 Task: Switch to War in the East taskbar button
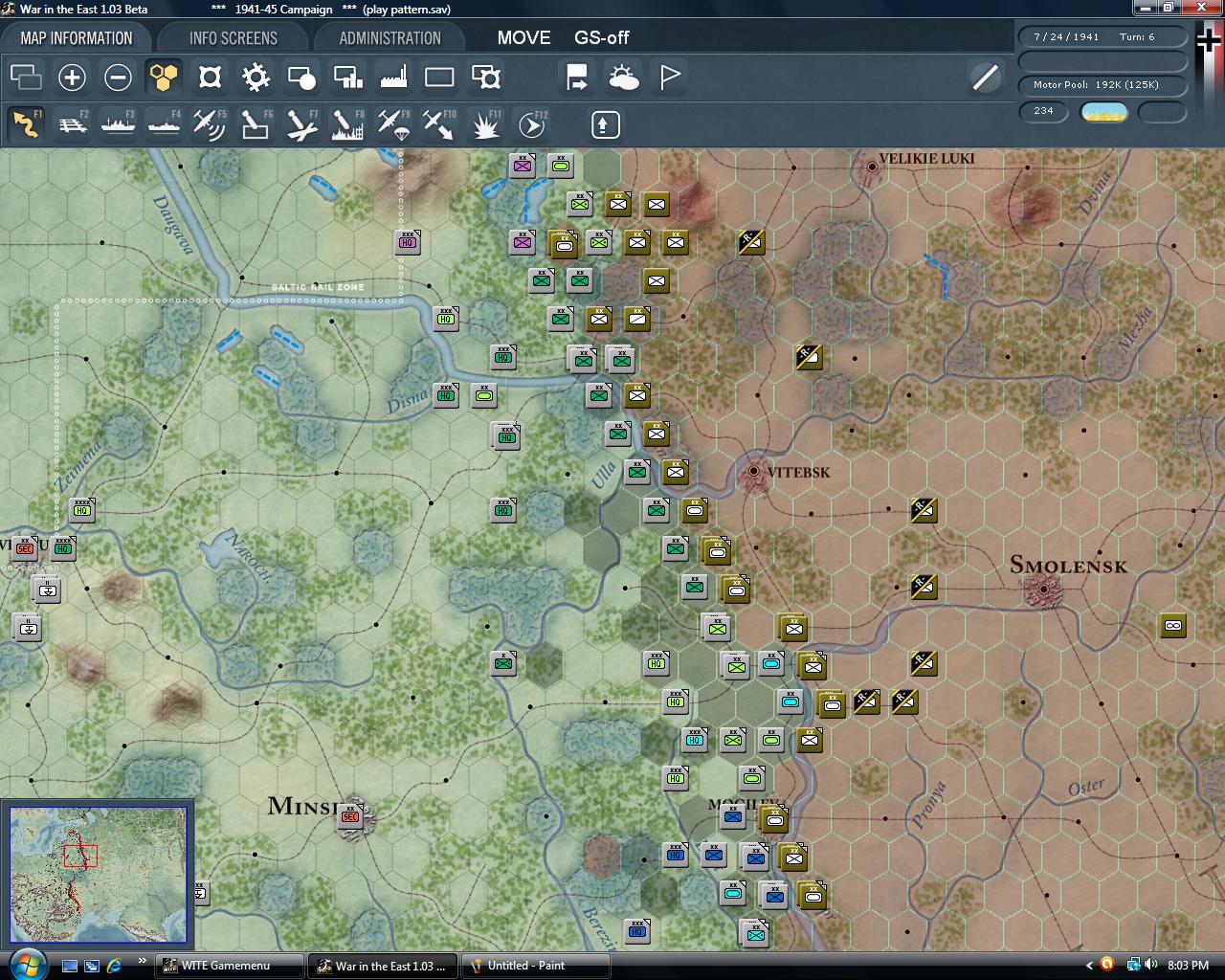click(383, 966)
